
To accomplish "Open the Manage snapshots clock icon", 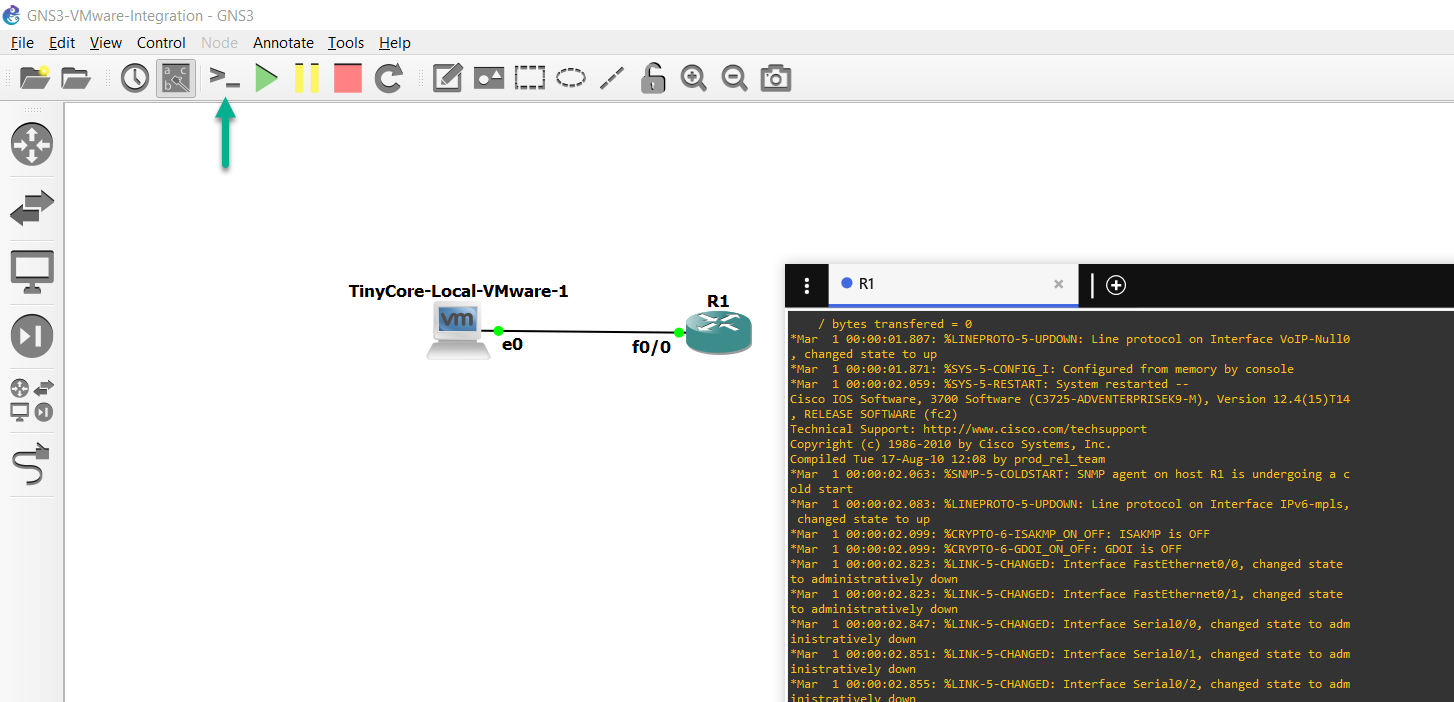I will pos(135,78).
